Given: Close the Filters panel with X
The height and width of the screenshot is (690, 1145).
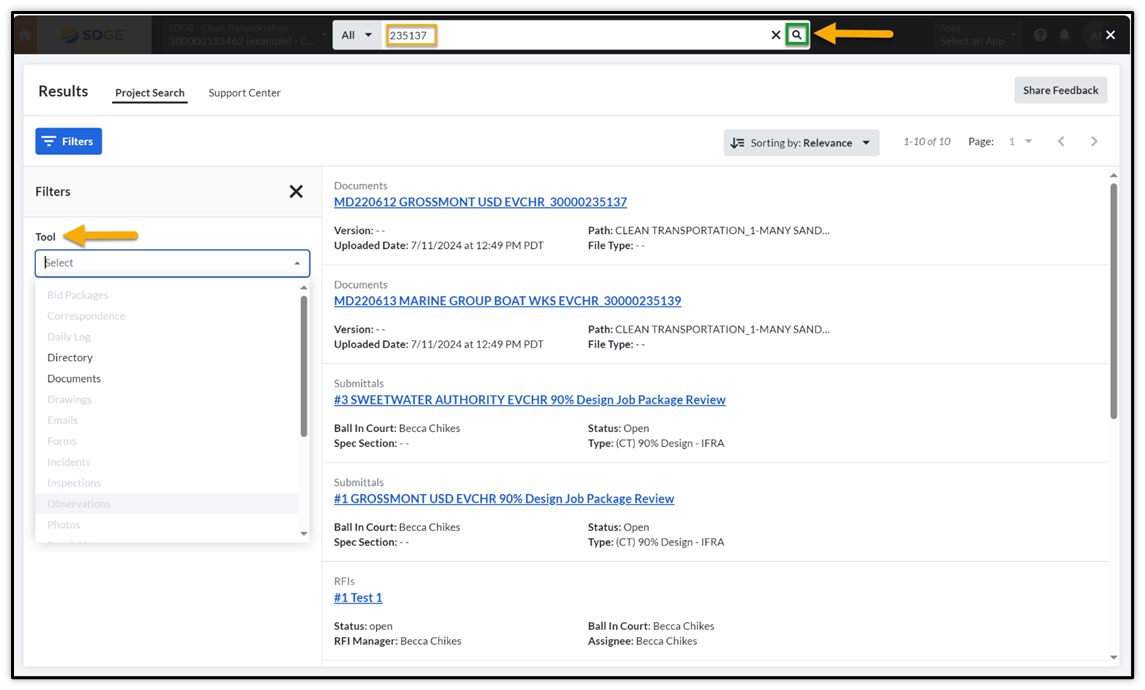Looking at the screenshot, I should pyautogui.click(x=296, y=191).
